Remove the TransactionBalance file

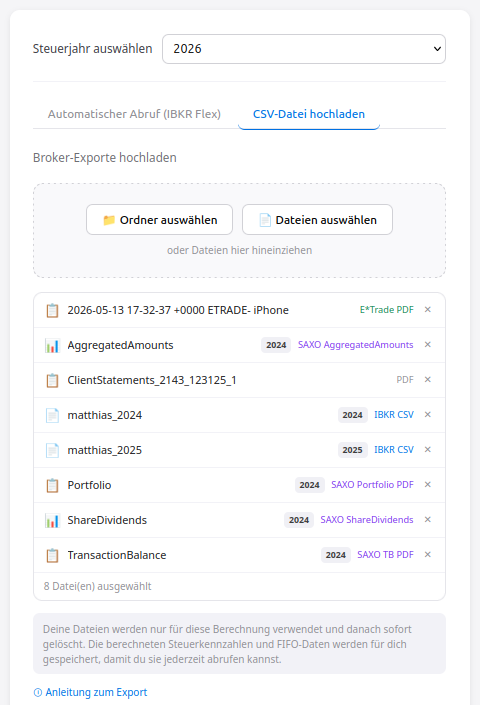(428, 555)
